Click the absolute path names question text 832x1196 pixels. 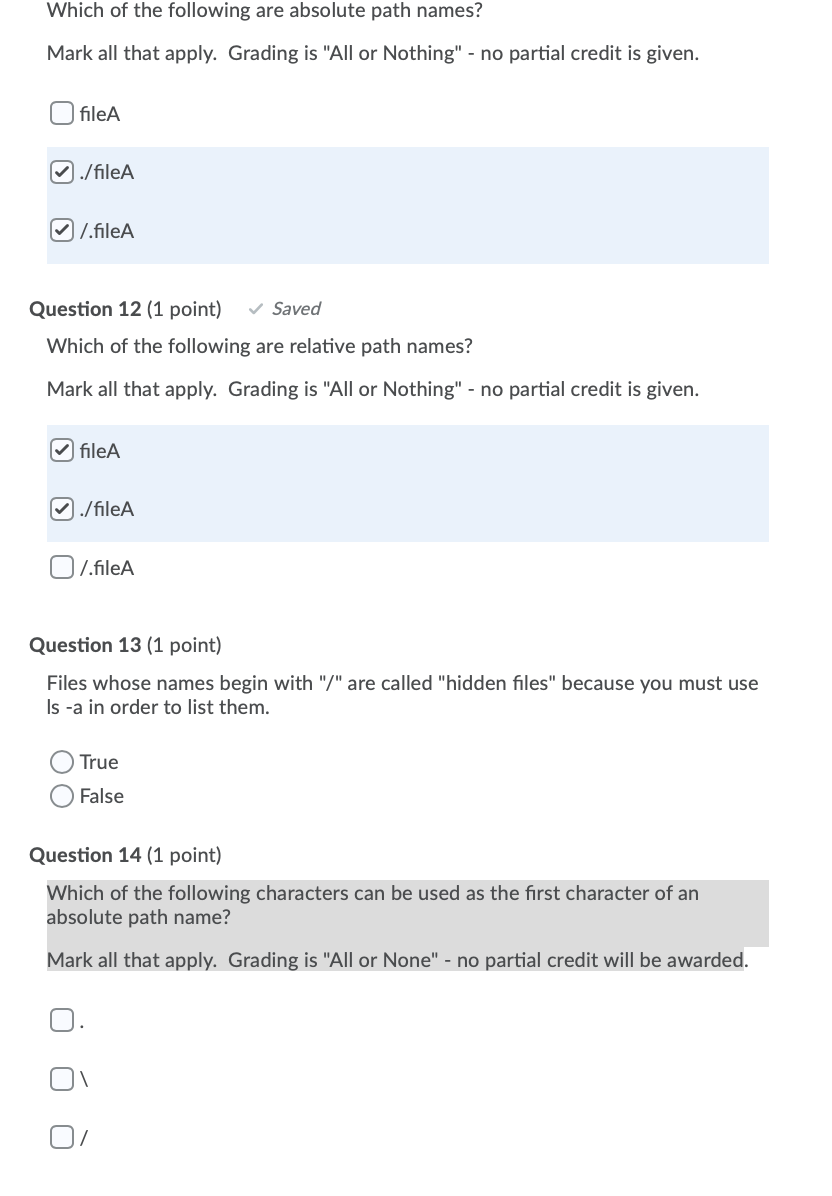tap(264, 10)
